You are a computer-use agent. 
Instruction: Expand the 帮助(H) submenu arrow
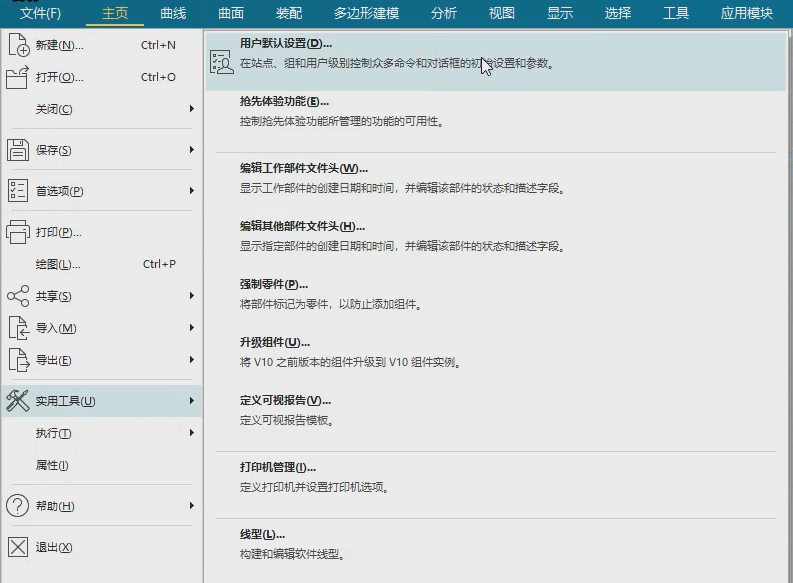click(x=192, y=506)
